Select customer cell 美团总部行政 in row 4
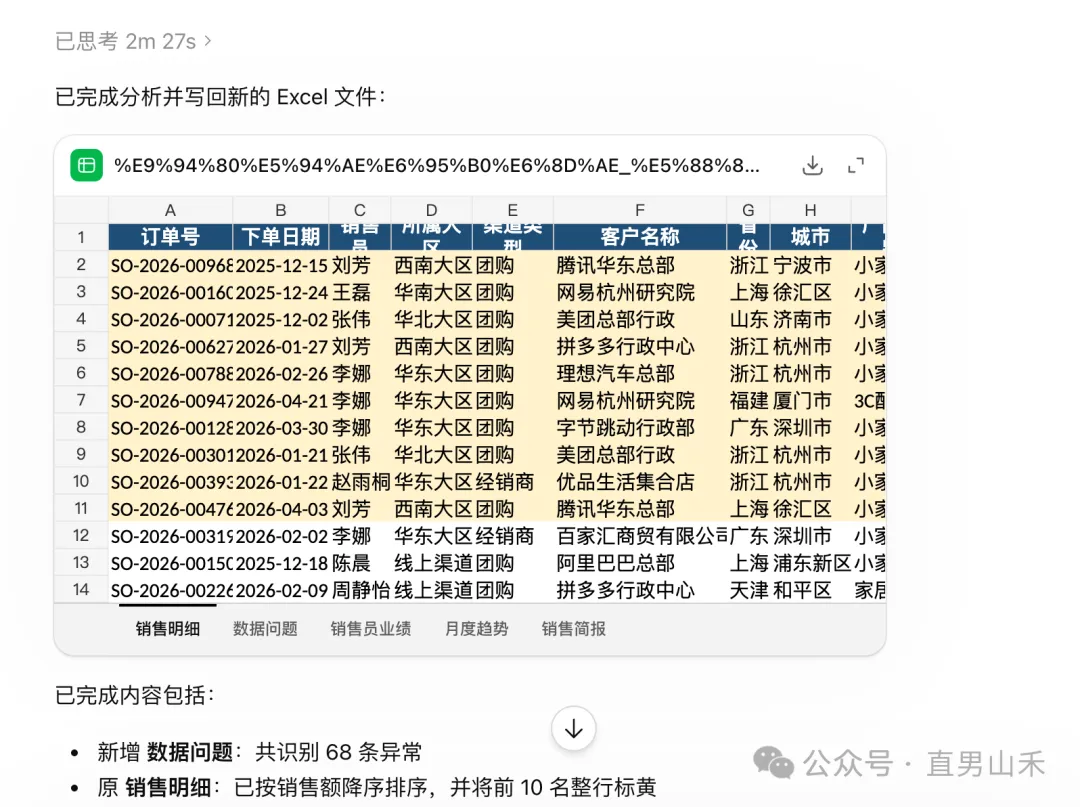Image resolution: width=1080 pixels, height=807 pixels. tap(640, 319)
